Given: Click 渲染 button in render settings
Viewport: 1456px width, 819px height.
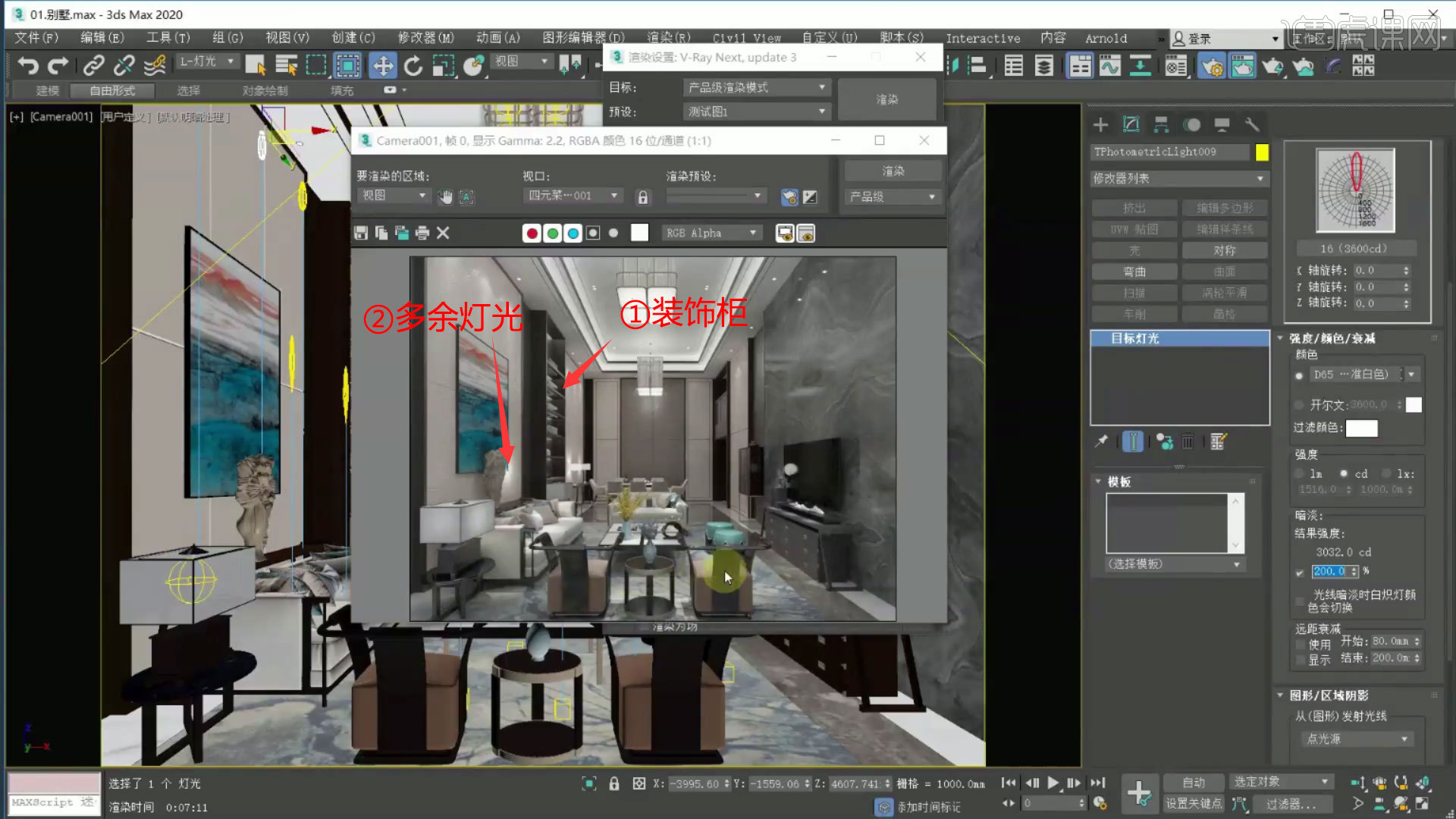Looking at the screenshot, I should (x=886, y=99).
